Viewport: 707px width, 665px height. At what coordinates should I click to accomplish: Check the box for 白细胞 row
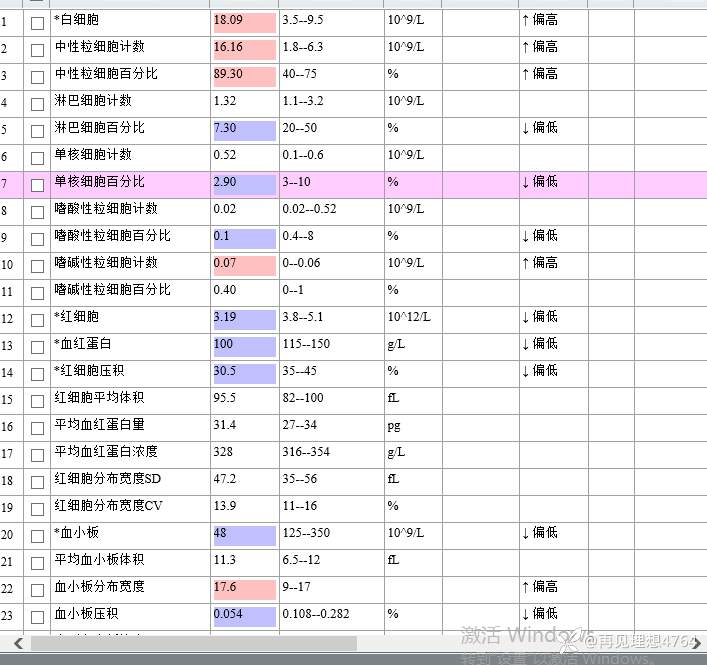pos(37,22)
